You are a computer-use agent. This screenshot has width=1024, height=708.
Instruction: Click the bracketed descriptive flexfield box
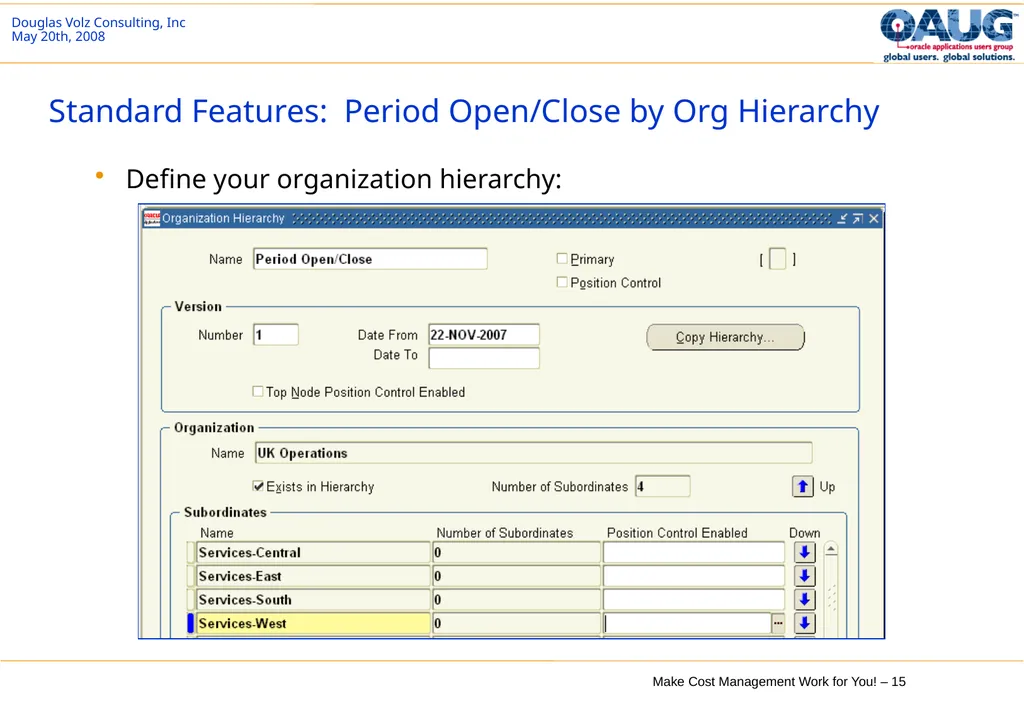(778, 259)
